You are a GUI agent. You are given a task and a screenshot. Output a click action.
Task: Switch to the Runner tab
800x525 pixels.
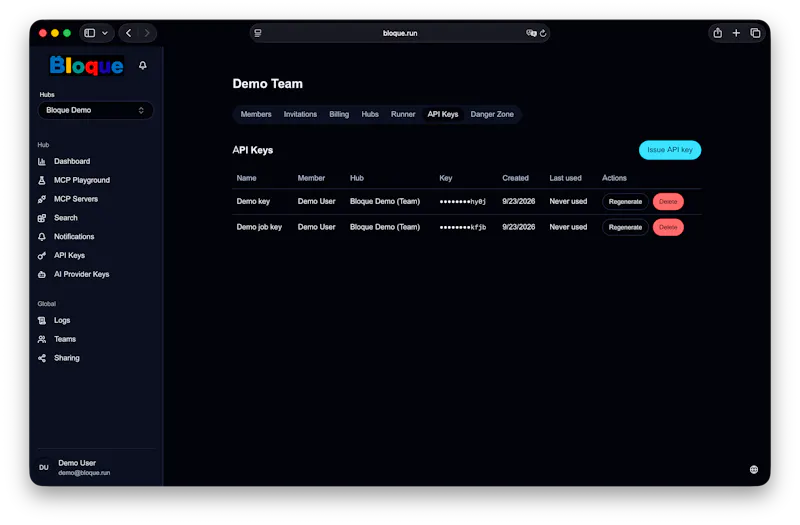403,114
